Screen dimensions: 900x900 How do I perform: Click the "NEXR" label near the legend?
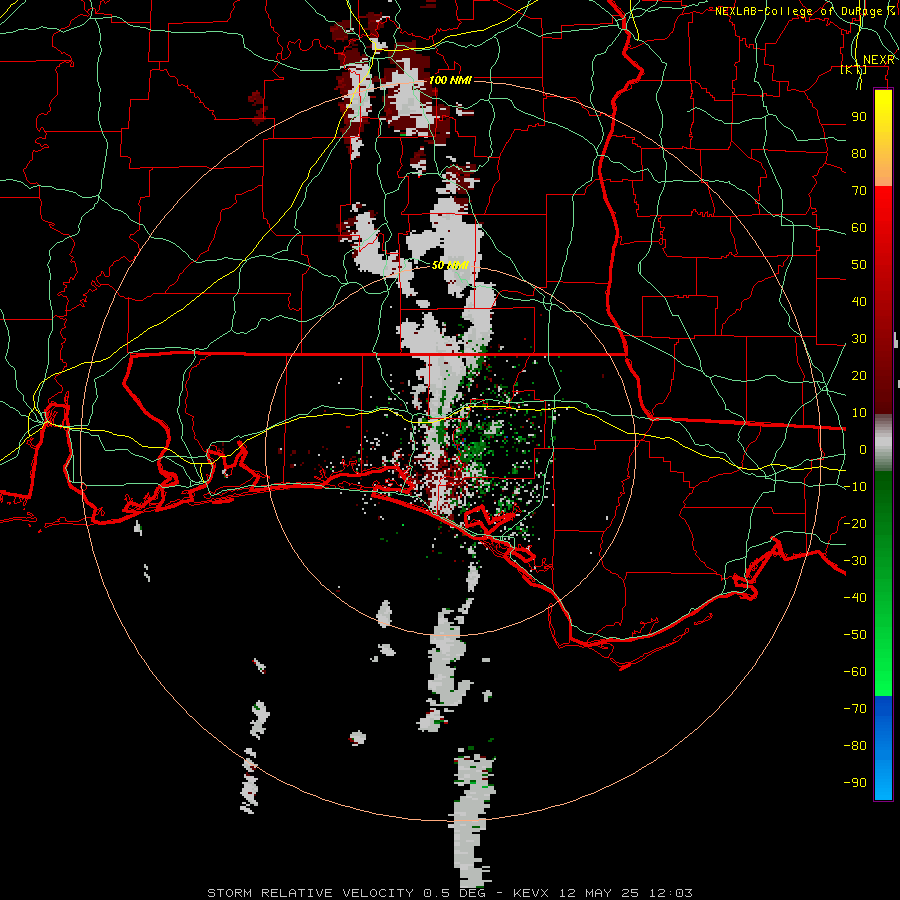(x=879, y=60)
